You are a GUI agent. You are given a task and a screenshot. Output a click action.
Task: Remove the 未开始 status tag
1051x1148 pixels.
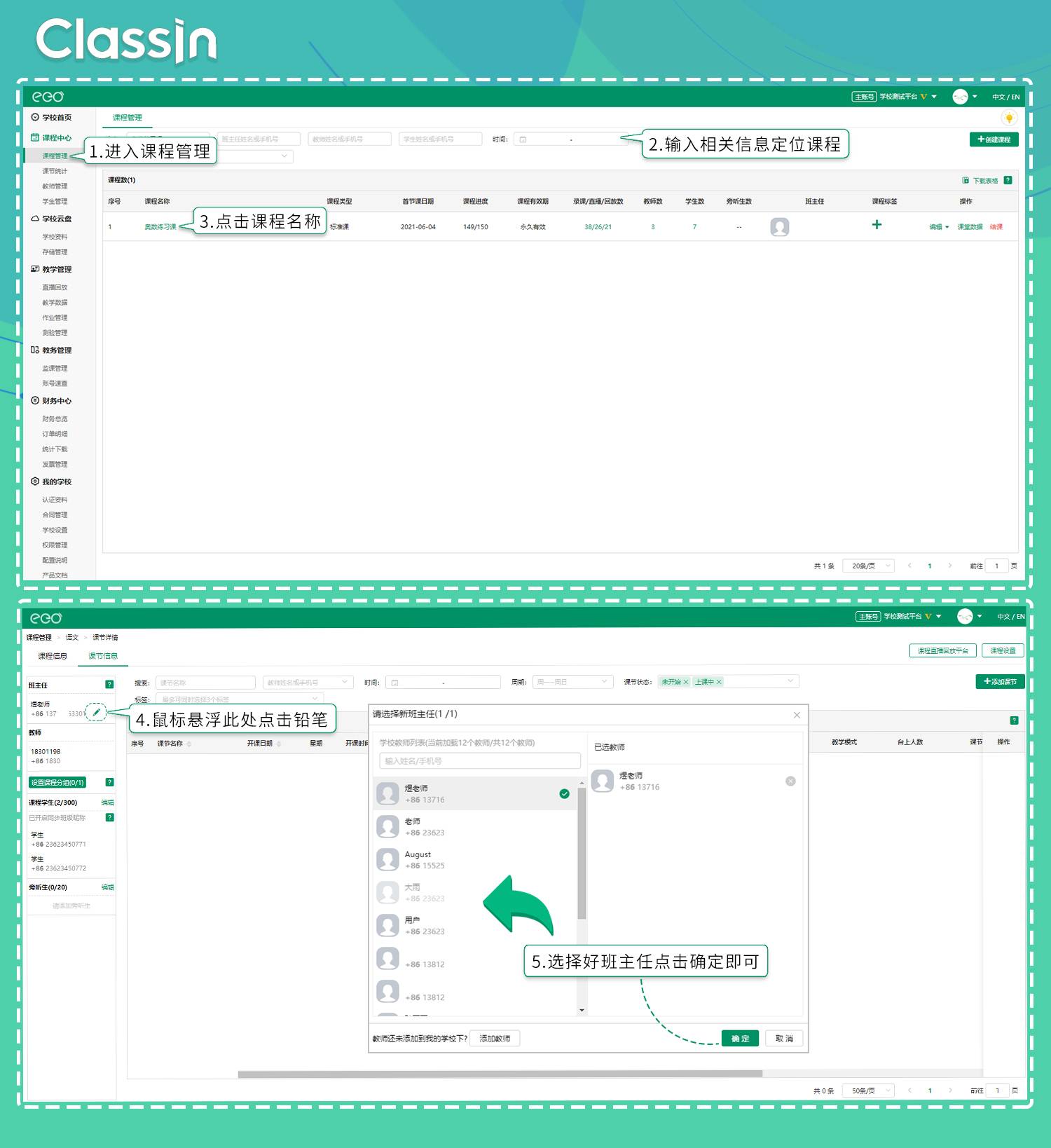pos(686,682)
